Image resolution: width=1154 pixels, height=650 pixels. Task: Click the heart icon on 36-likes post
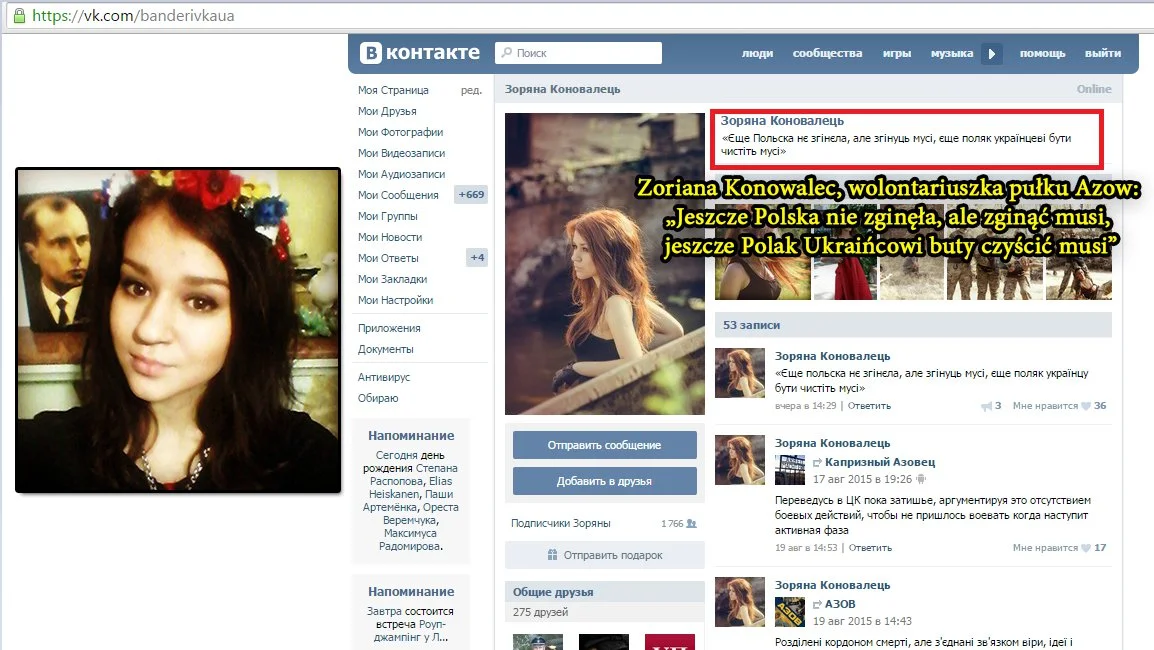point(1086,406)
